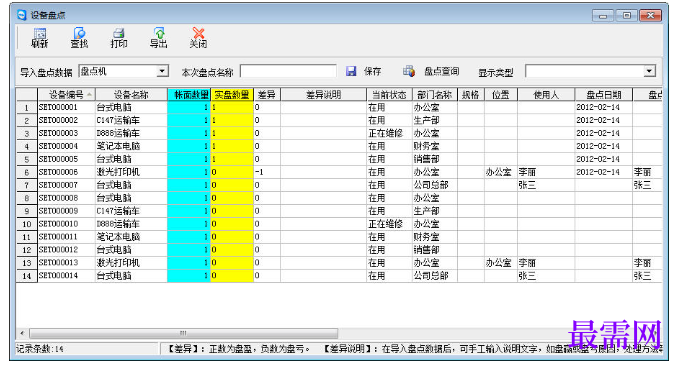Open 盘点查询 inventory query

441,72
